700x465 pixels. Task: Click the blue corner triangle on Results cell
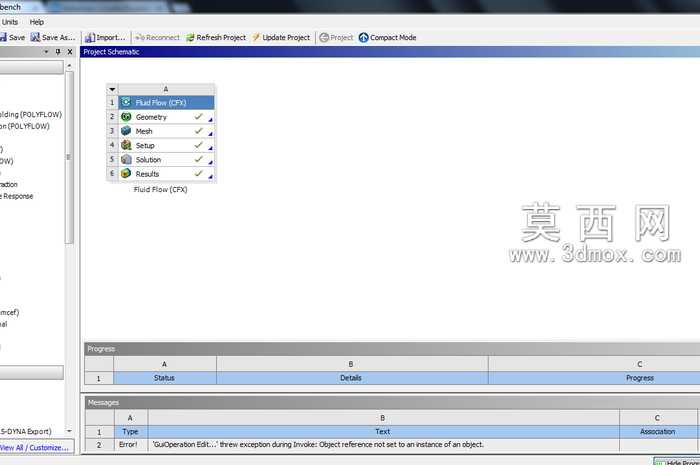[x=210, y=177]
